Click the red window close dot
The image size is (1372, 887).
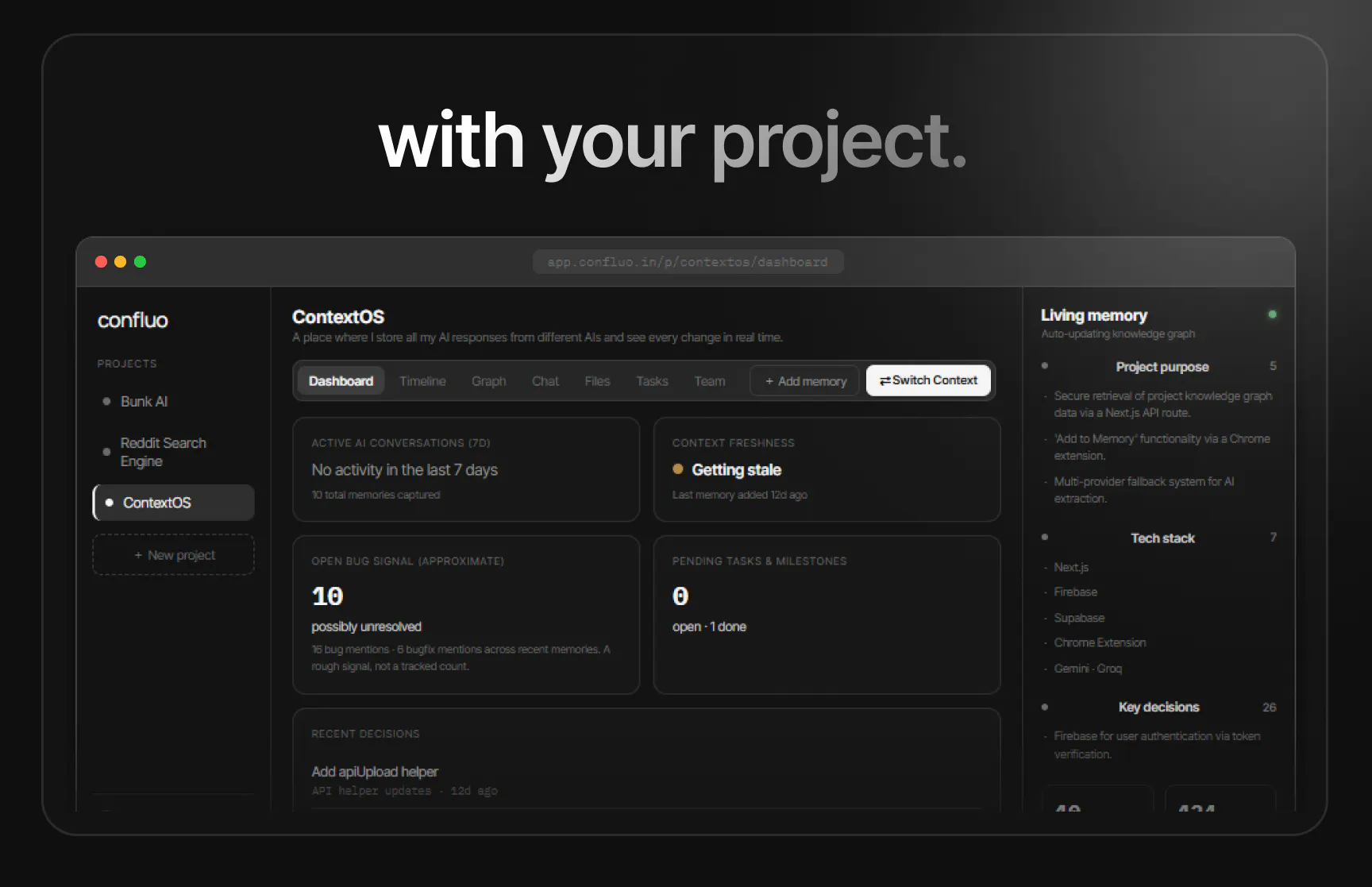tap(101, 262)
